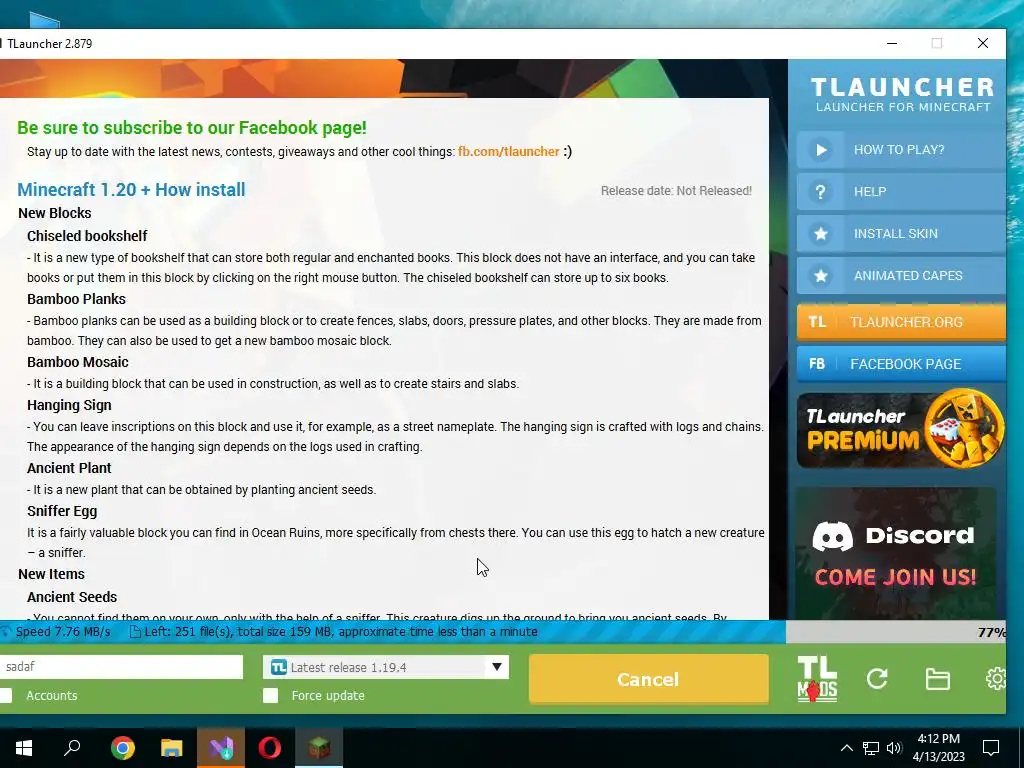This screenshot has width=1024, height=768.
Task: Click the sadaf username input field
Action: tap(121, 667)
